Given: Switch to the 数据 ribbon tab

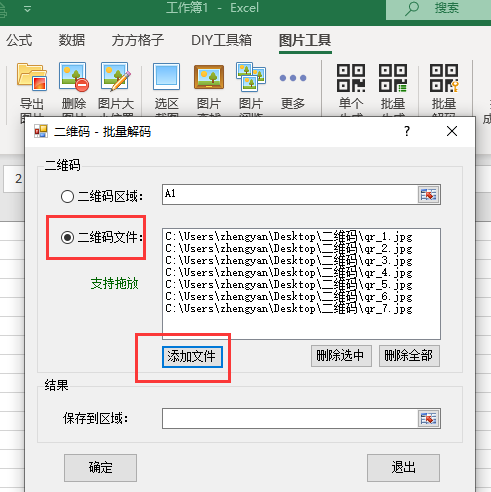Looking at the screenshot, I should pyautogui.click(x=72, y=41).
